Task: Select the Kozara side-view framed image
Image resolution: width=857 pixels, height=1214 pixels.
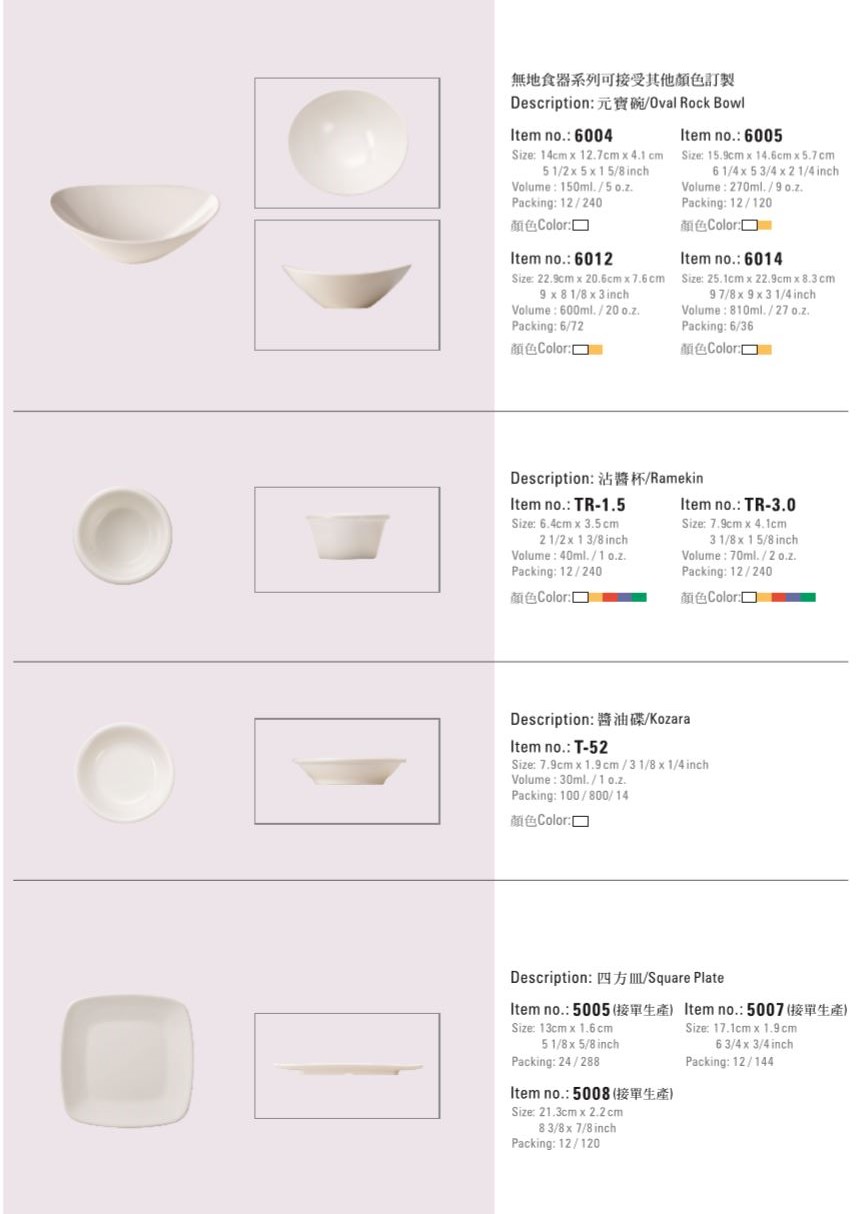Action: pyautogui.click(x=347, y=771)
